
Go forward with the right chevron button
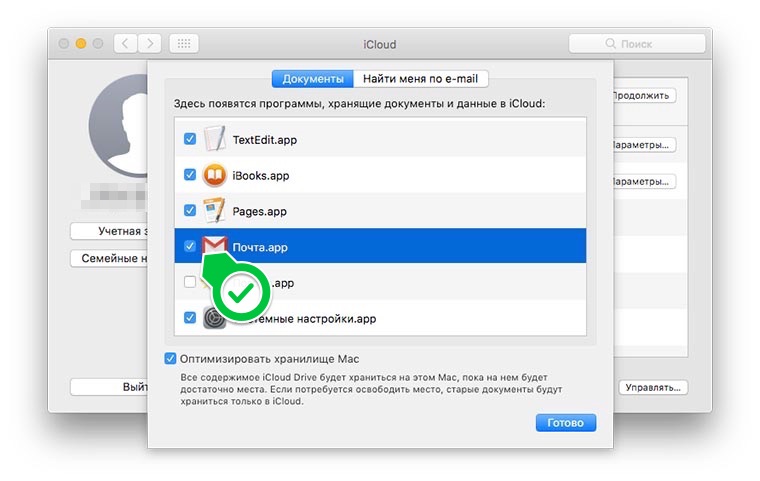(x=150, y=44)
